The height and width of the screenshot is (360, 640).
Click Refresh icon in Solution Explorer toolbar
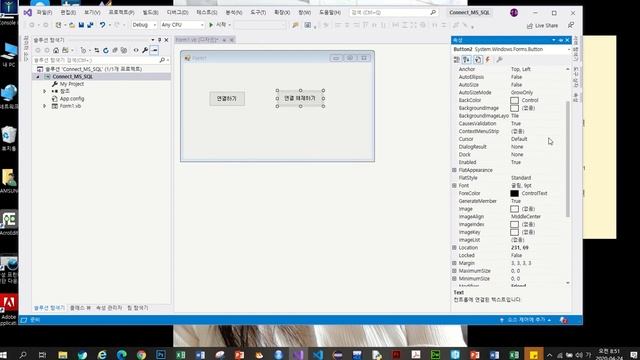[106, 50]
